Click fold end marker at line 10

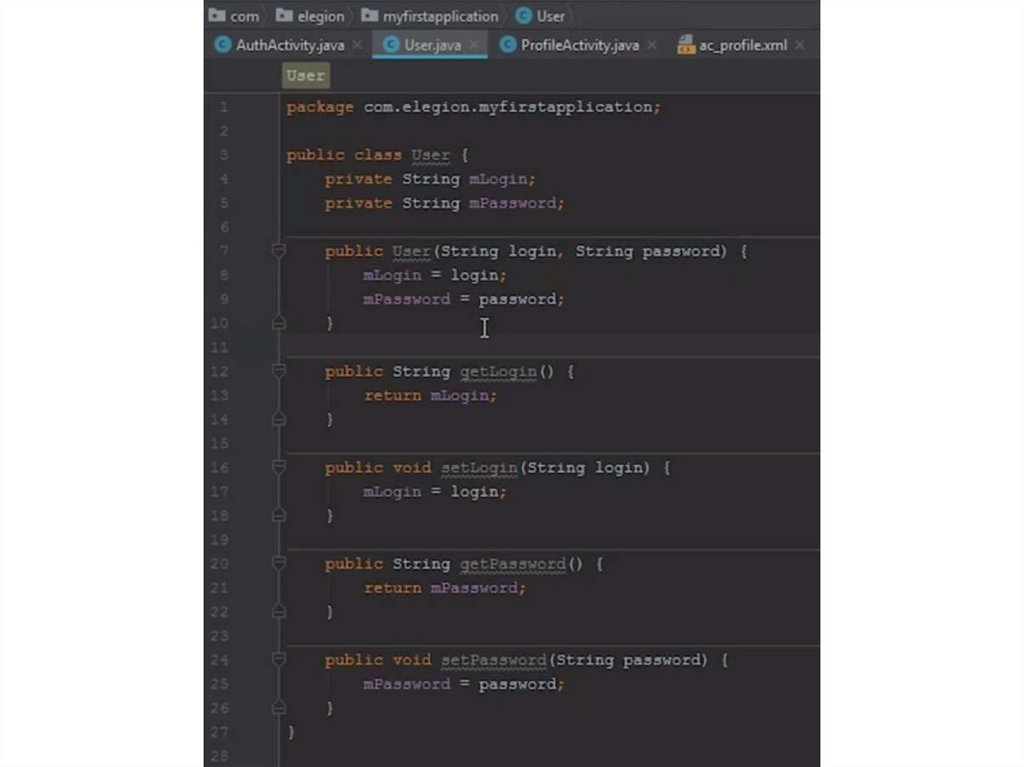coord(279,323)
